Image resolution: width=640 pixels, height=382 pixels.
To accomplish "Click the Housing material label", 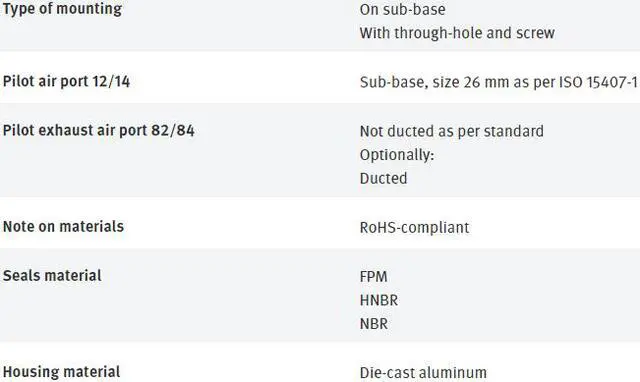I will click(61, 372).
